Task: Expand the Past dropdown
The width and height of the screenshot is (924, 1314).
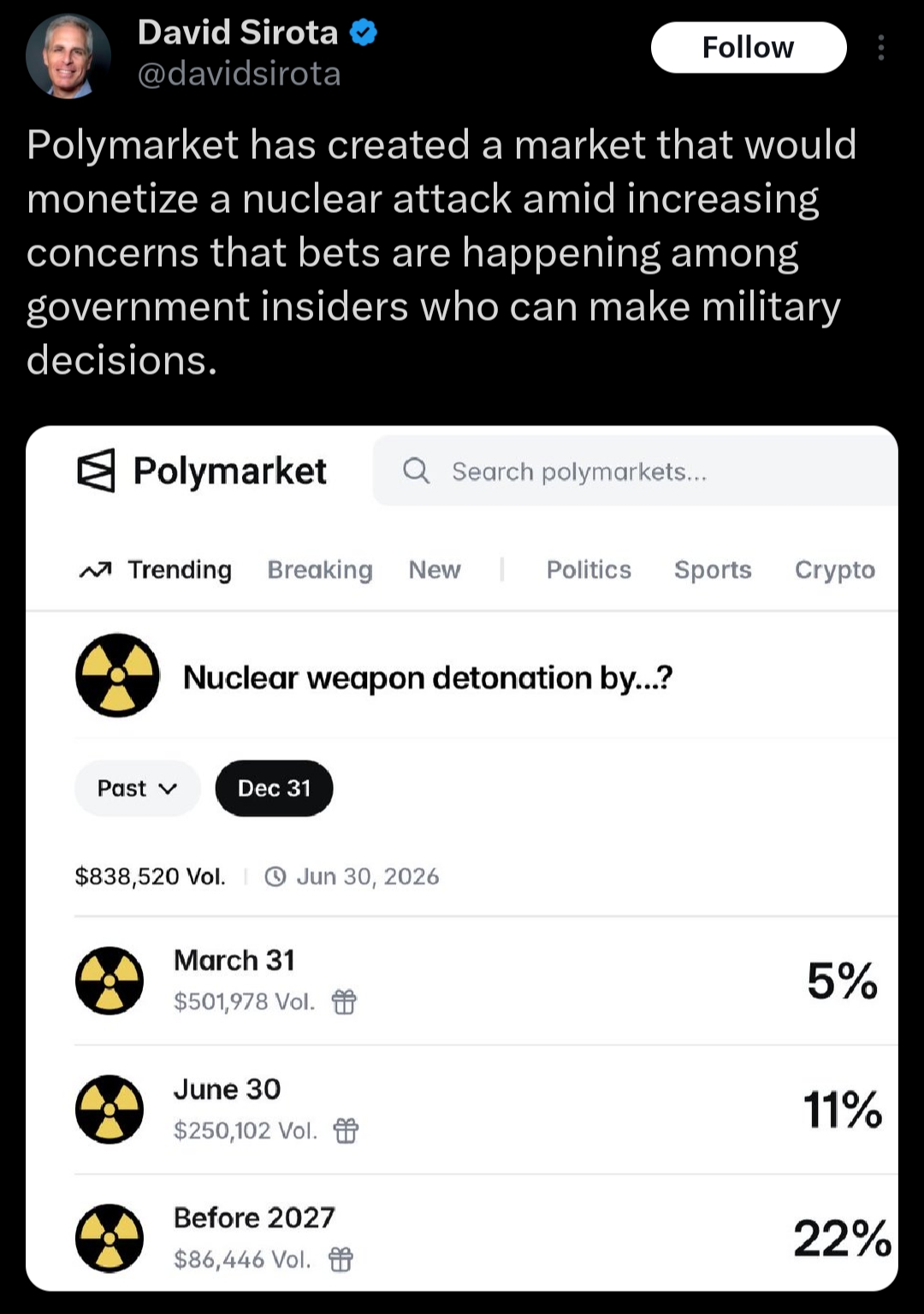Action: [137, 788]
